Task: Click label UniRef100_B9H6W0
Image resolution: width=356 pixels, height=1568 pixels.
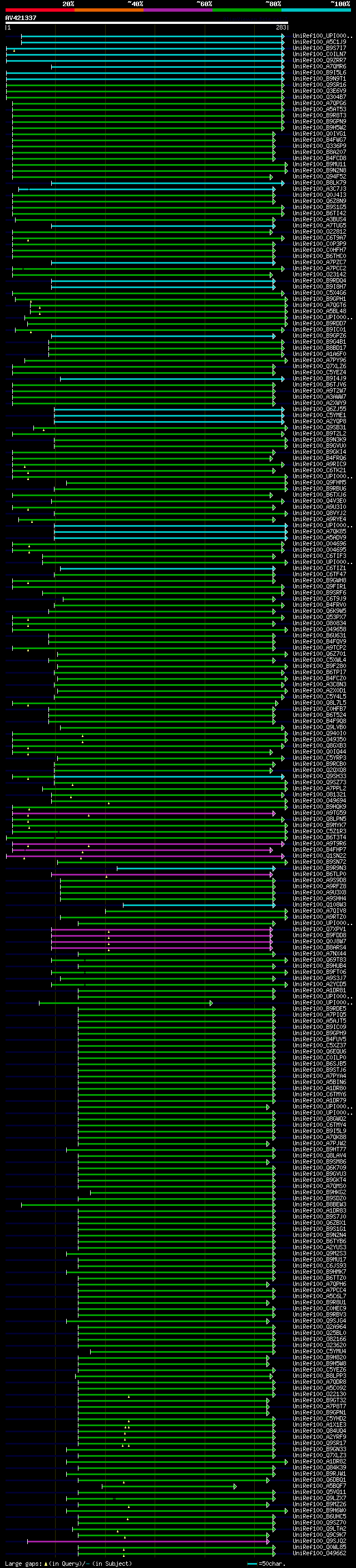Action: [319, 1511]
